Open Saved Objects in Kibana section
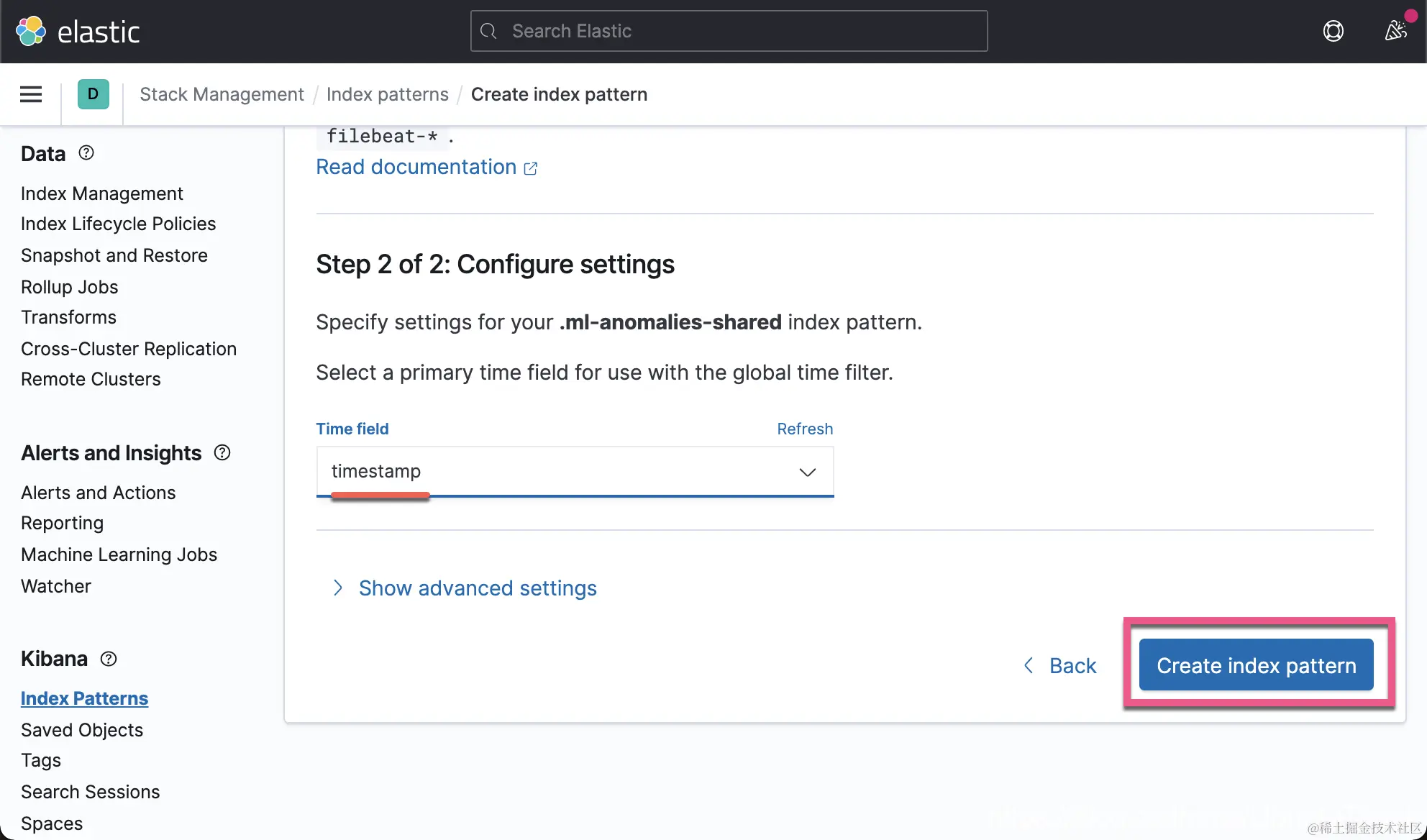Image resolution: width=1427 pixels, height=840 pixels. (82, 730)
